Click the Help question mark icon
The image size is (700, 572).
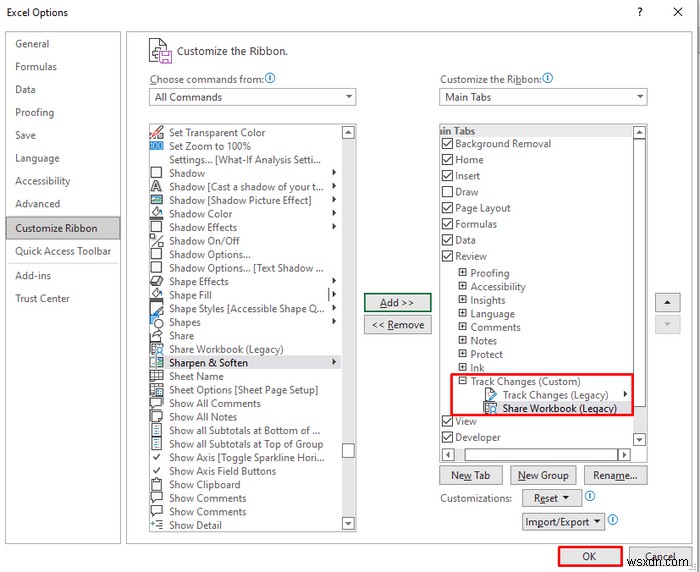click(x=640, y=12)
